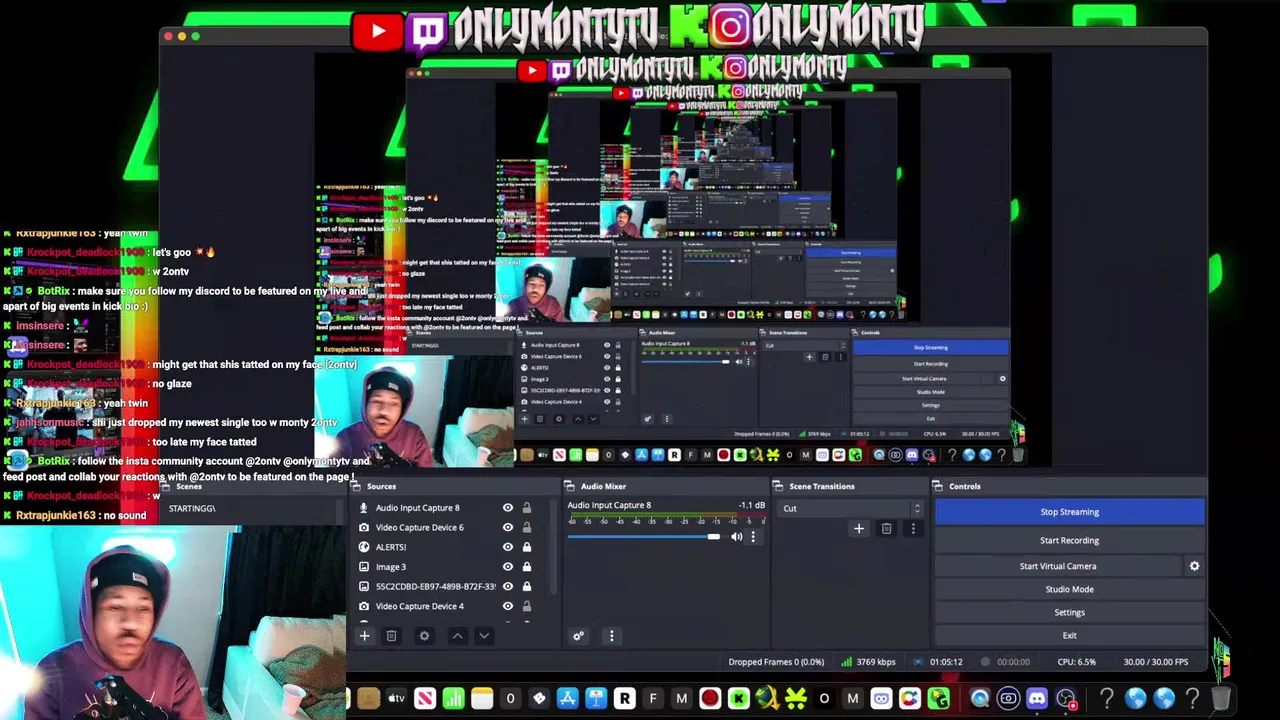Click the Stop Streaming button

(x=1069, y=512)
